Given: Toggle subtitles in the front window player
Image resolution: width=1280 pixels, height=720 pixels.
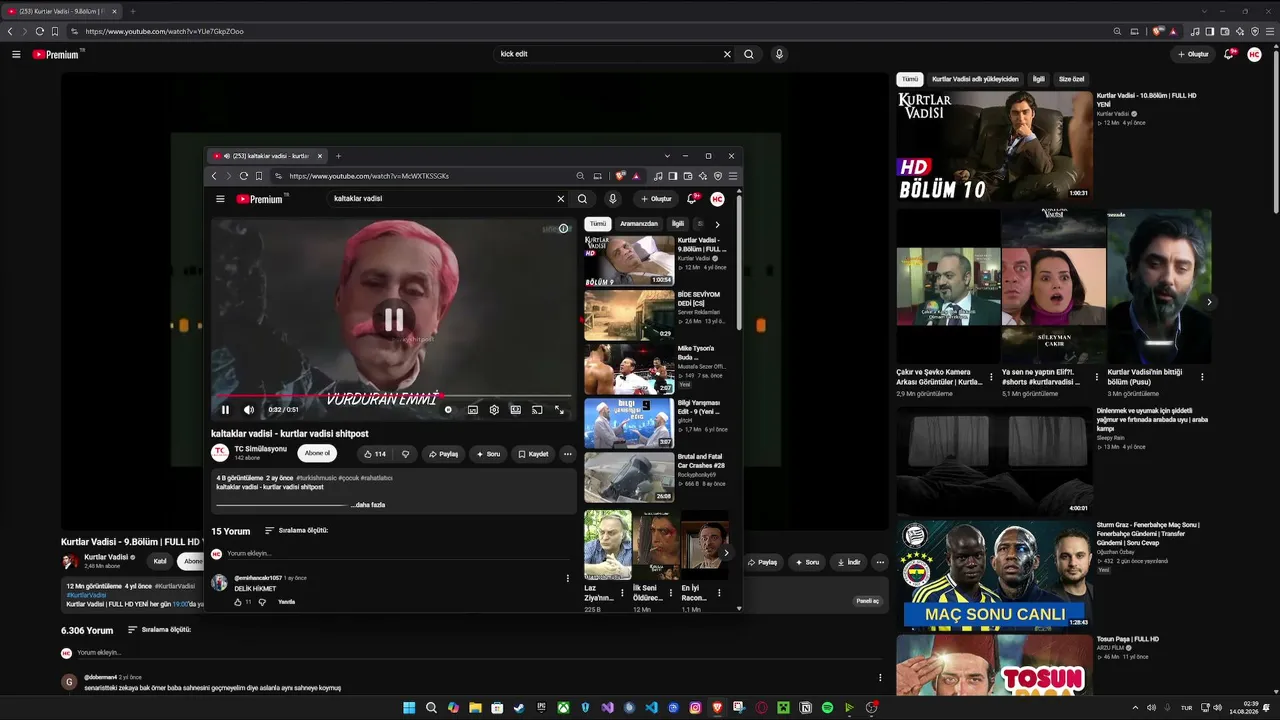Looking at the screenshot, I should [x=473, y=410].
